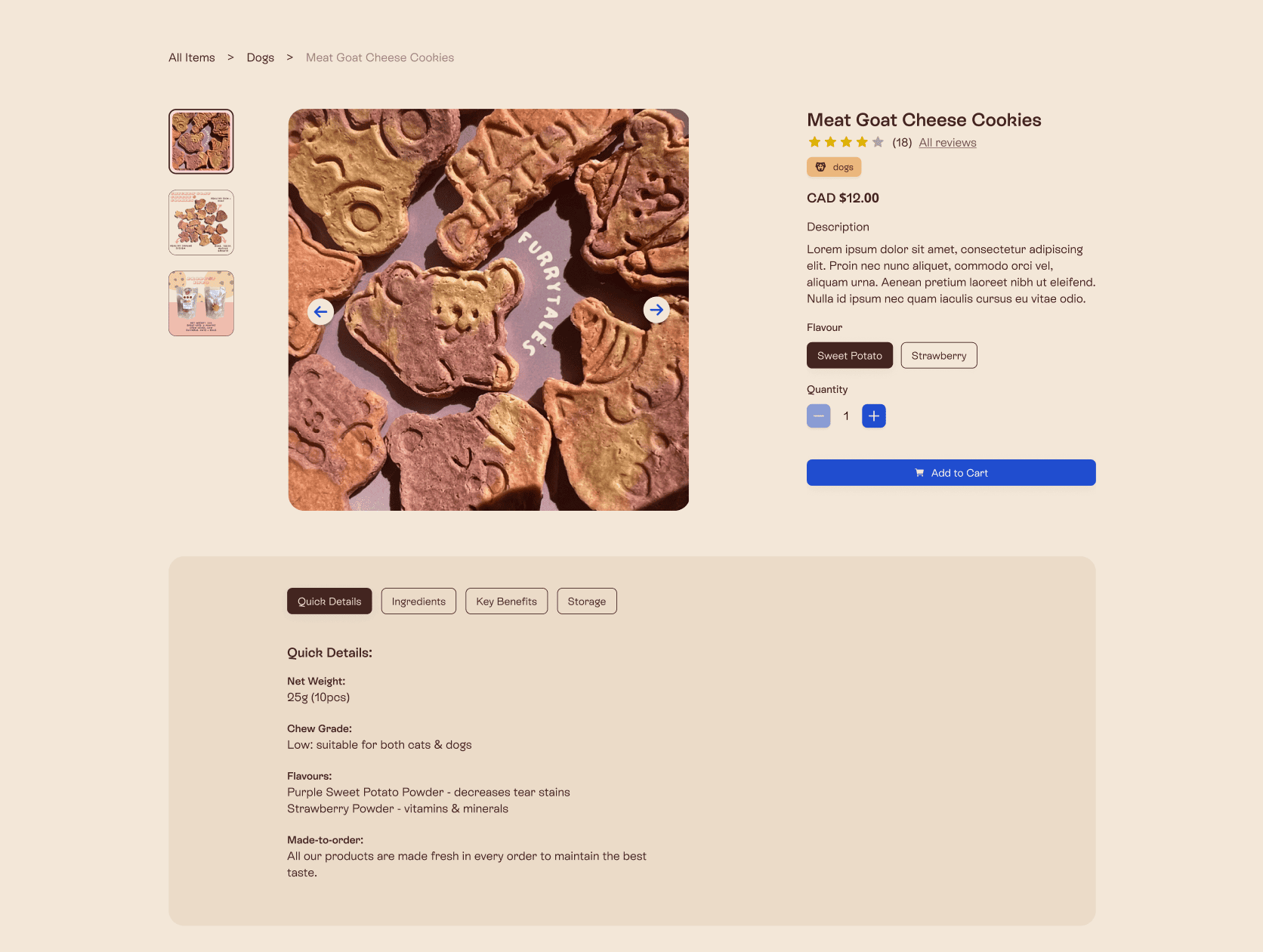Open the Quick Details tab

[329, 601]
